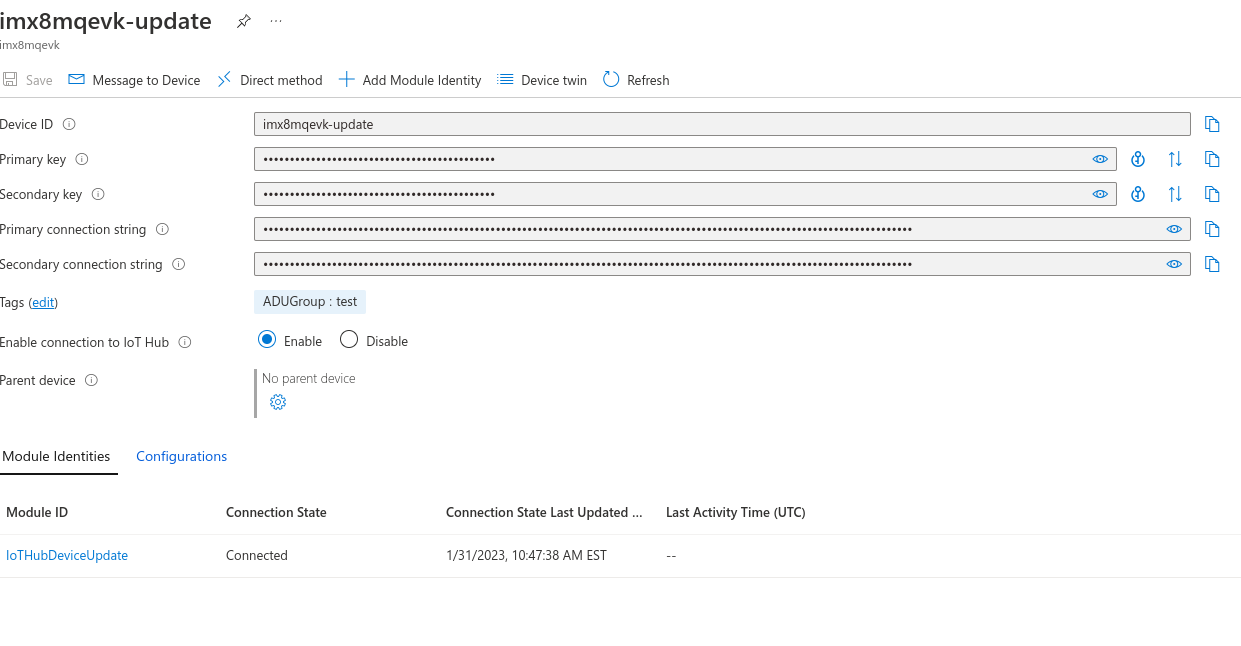Invoke a Direct method
Image resolution: width=1241 pixels, height=646 pixels.
pyautogui.click(x=268, y=80)
